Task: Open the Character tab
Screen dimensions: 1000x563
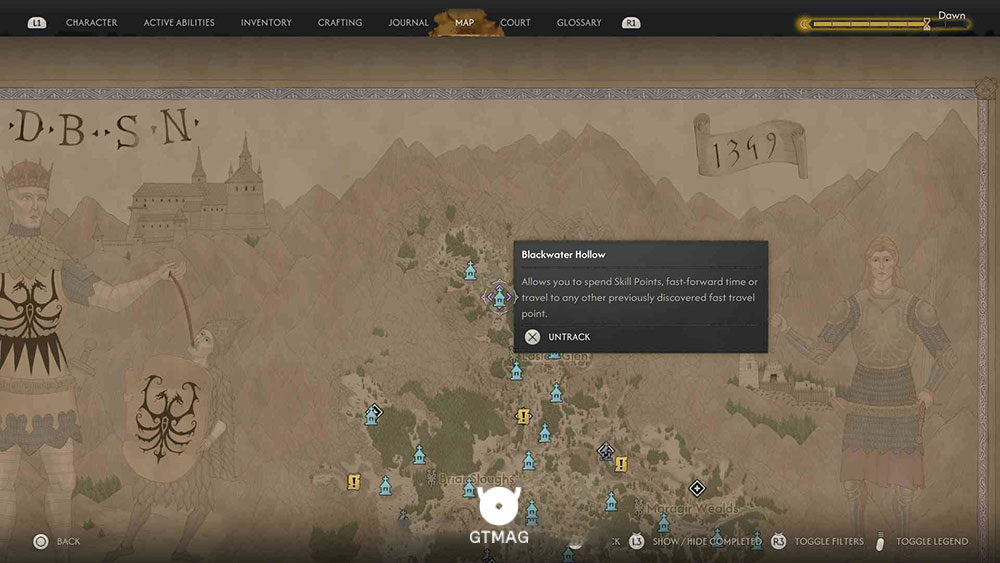Action: [x=91, y=22]
